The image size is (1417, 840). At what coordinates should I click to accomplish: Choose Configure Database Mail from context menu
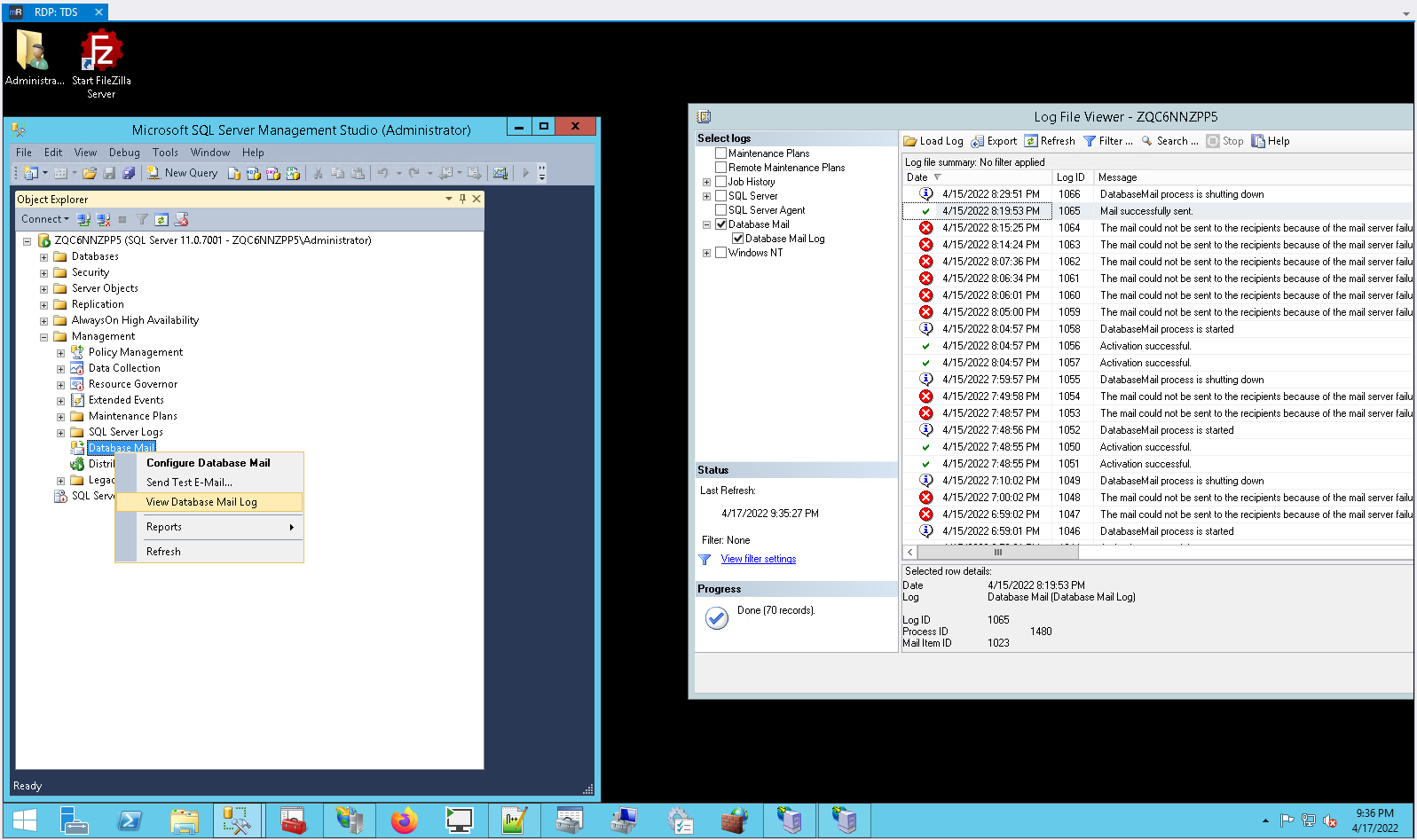click(x=209, y=463)
